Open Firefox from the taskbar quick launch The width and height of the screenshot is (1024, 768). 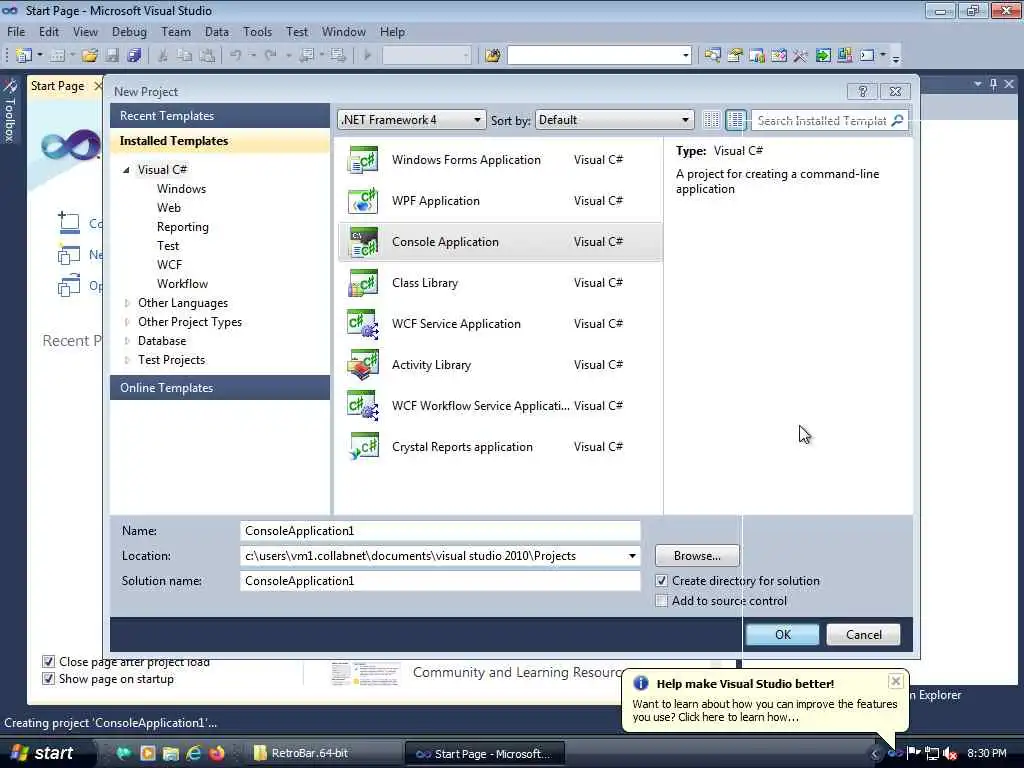[x=217, y=753]
